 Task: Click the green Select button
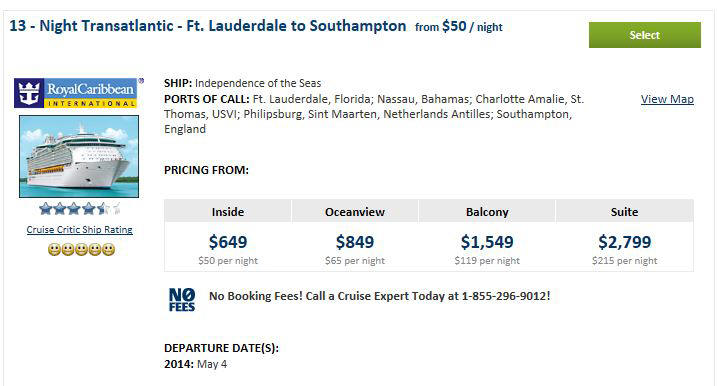tap(644, 35)
